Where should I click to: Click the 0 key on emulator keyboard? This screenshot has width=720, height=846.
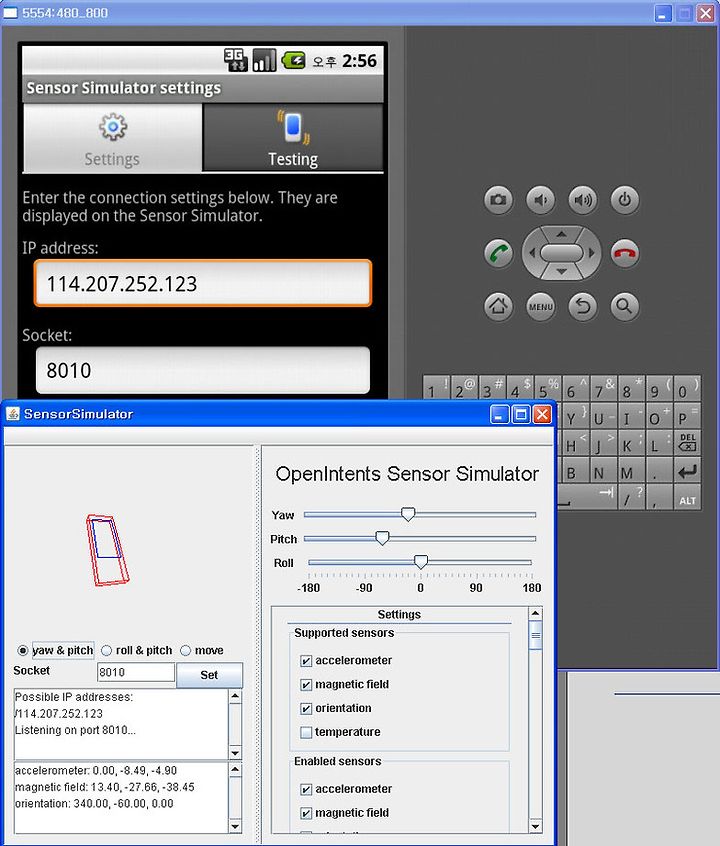[x=688, y=388]
